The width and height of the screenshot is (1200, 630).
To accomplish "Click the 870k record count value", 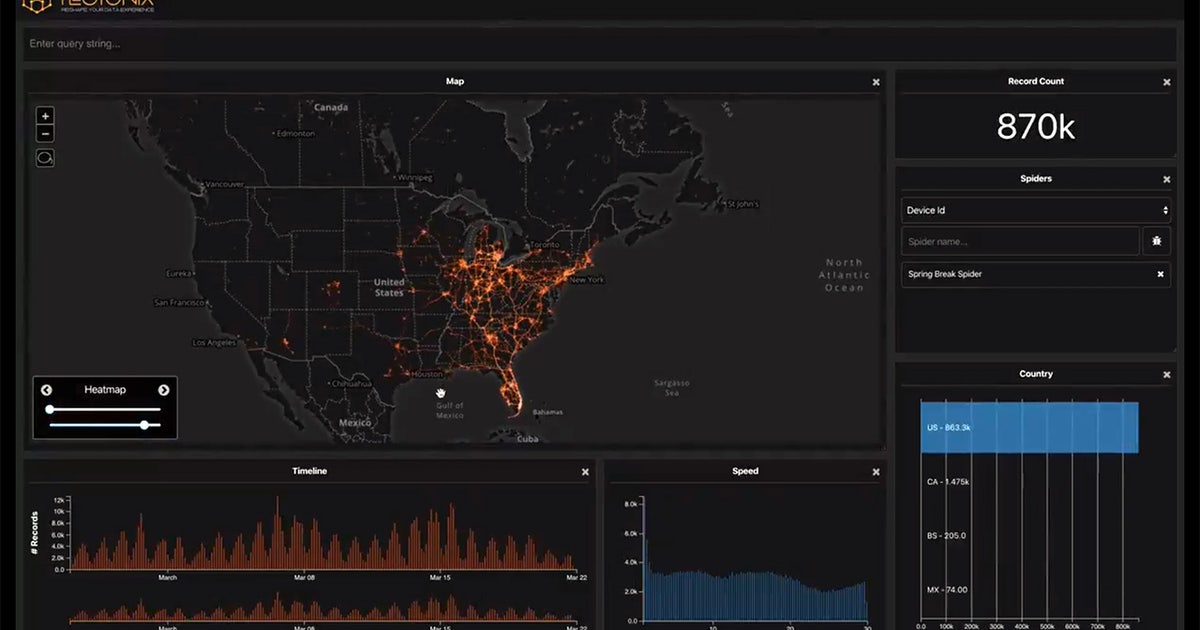I will [x=1036, y=126].
